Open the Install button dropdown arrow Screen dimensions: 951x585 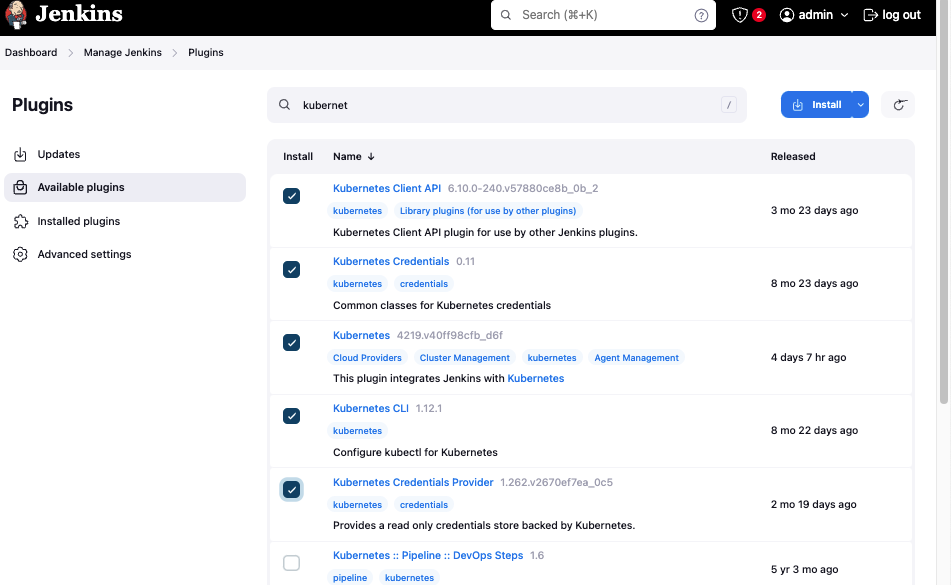859,104
